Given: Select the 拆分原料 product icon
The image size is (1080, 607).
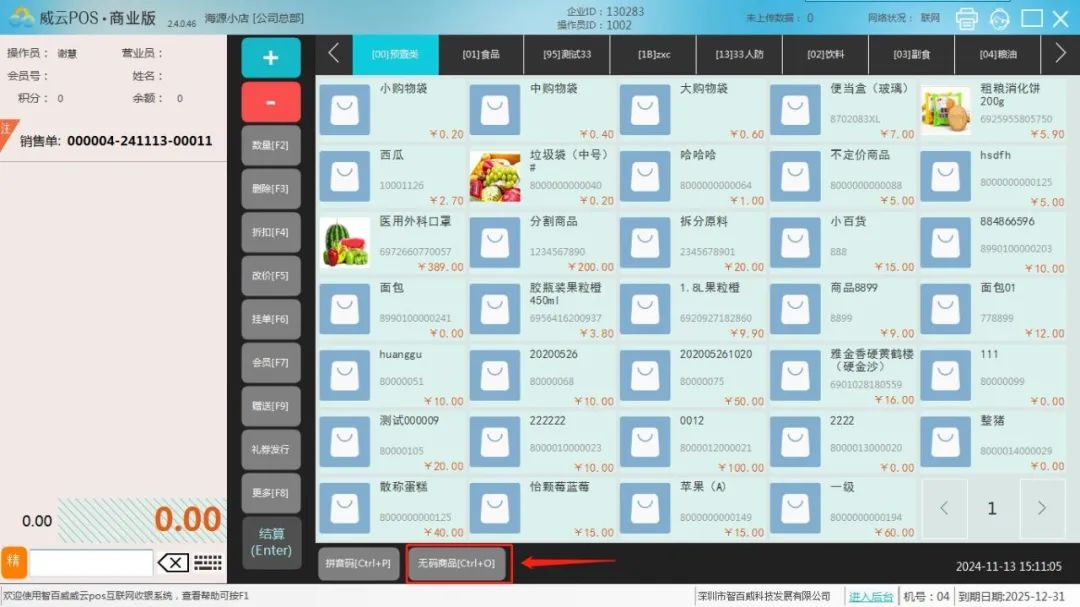Looking at the screenshot, I should 645,243.
